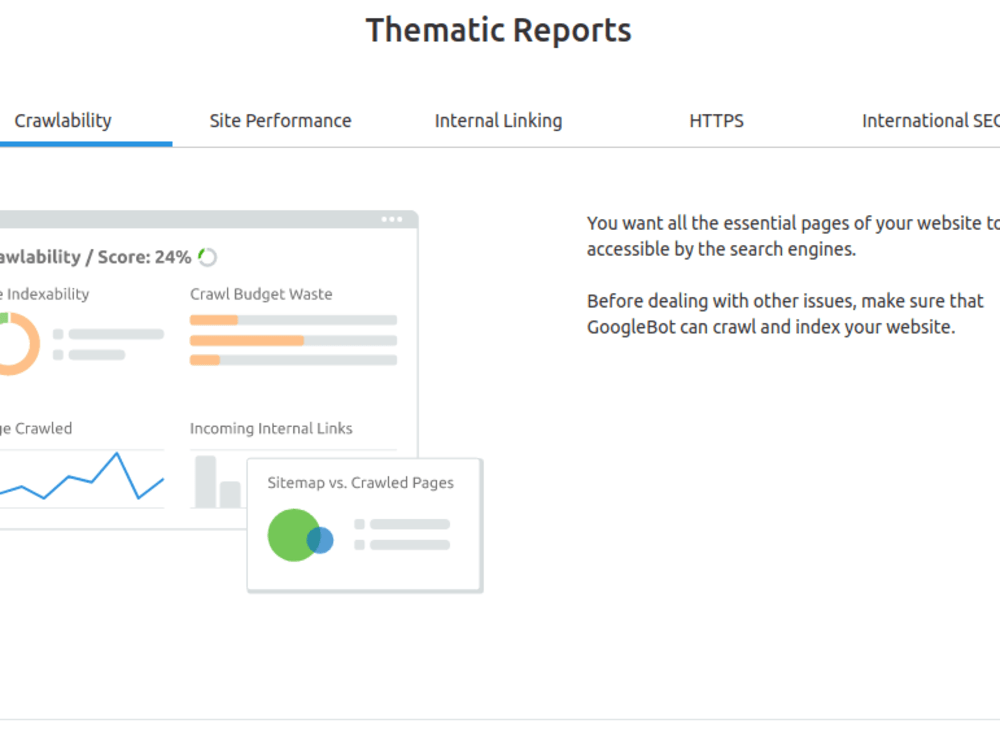
Task: Click the second longest orange Crawl Budget bar
Action: (x=293, y=341)
